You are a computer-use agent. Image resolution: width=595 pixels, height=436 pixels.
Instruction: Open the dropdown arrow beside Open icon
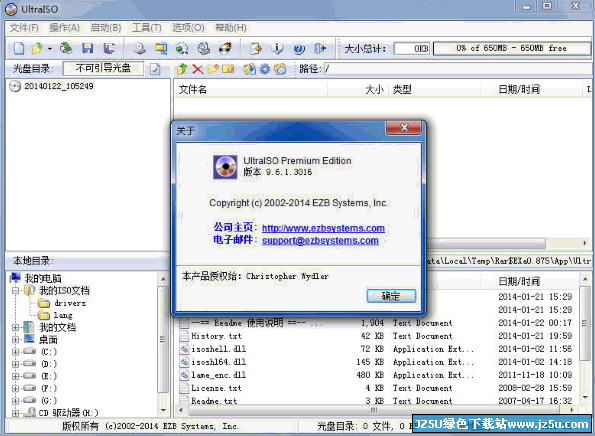point(49,49)
